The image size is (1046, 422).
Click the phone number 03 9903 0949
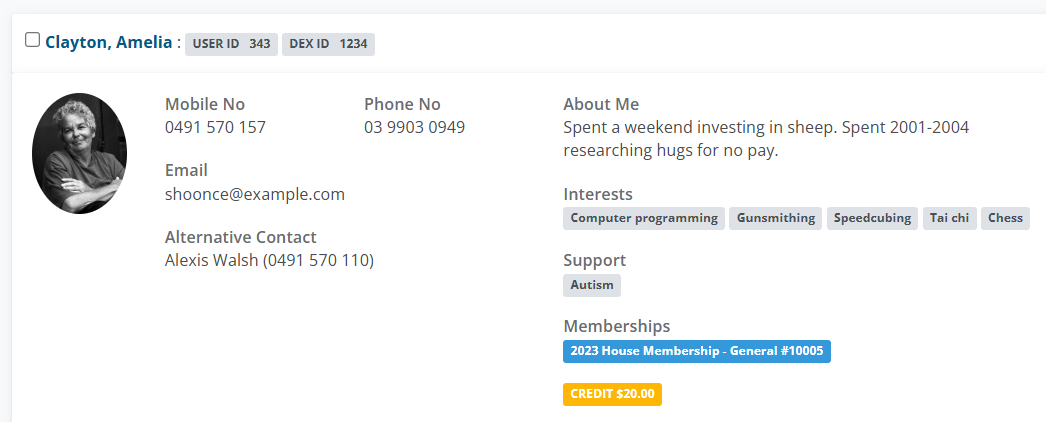[x=414, y=127]
